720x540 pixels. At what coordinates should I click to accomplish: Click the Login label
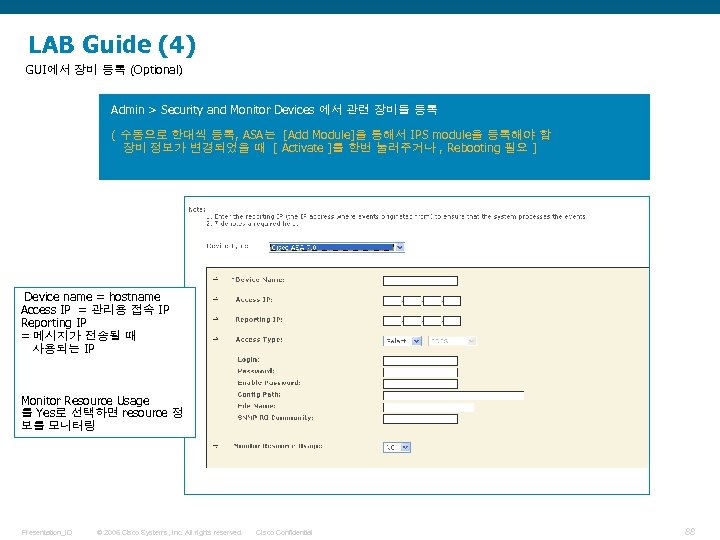pos(248,360)
